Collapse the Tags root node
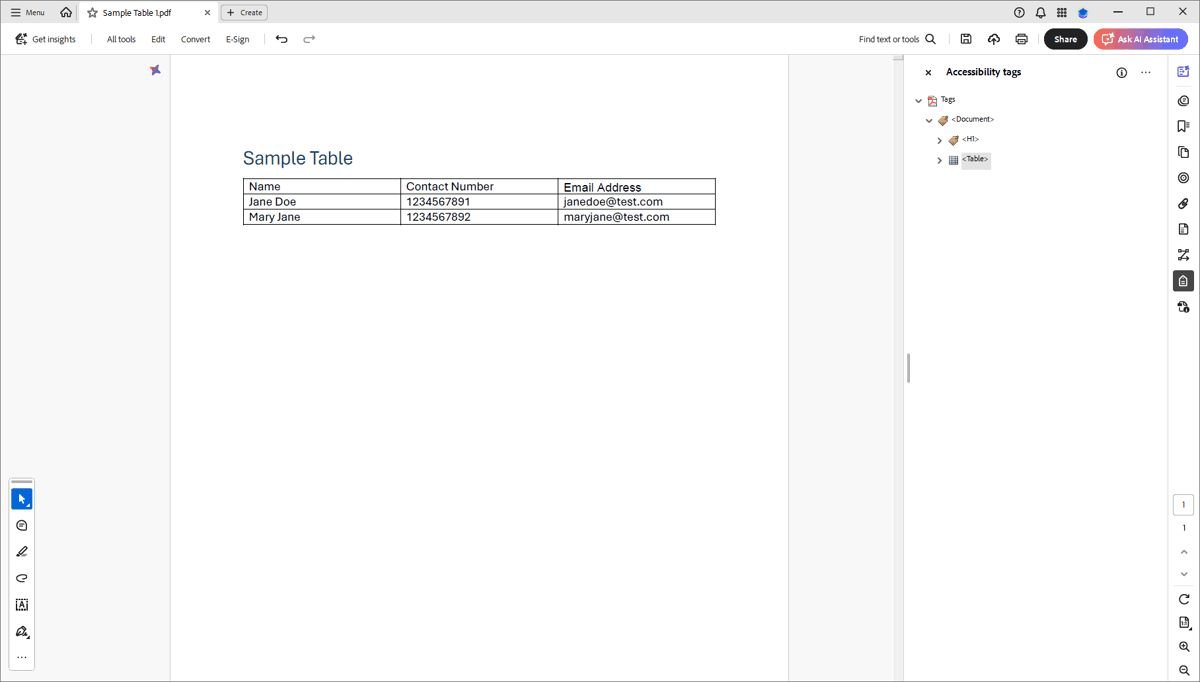The height and width of the screenshot is (682, 1200). tap(918, 100)
